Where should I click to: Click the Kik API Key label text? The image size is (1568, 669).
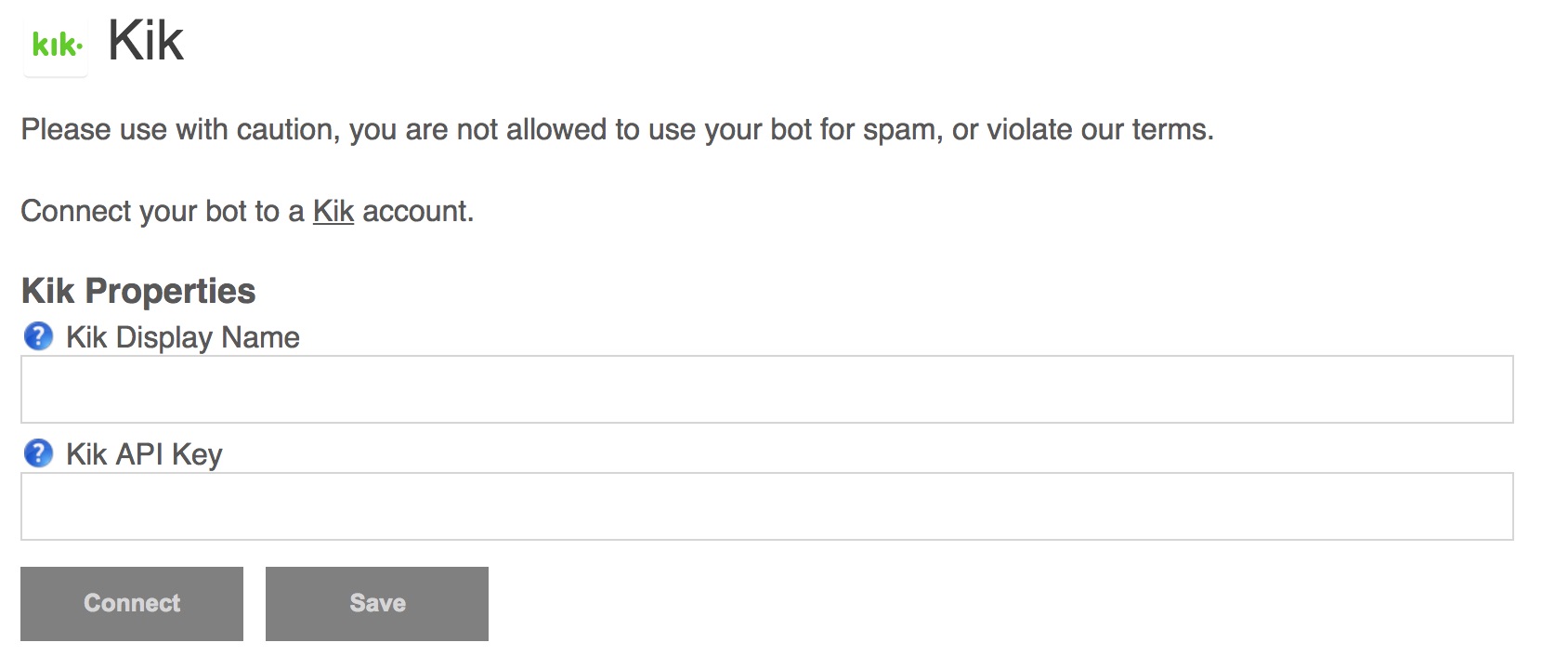(x=144, y=454)
